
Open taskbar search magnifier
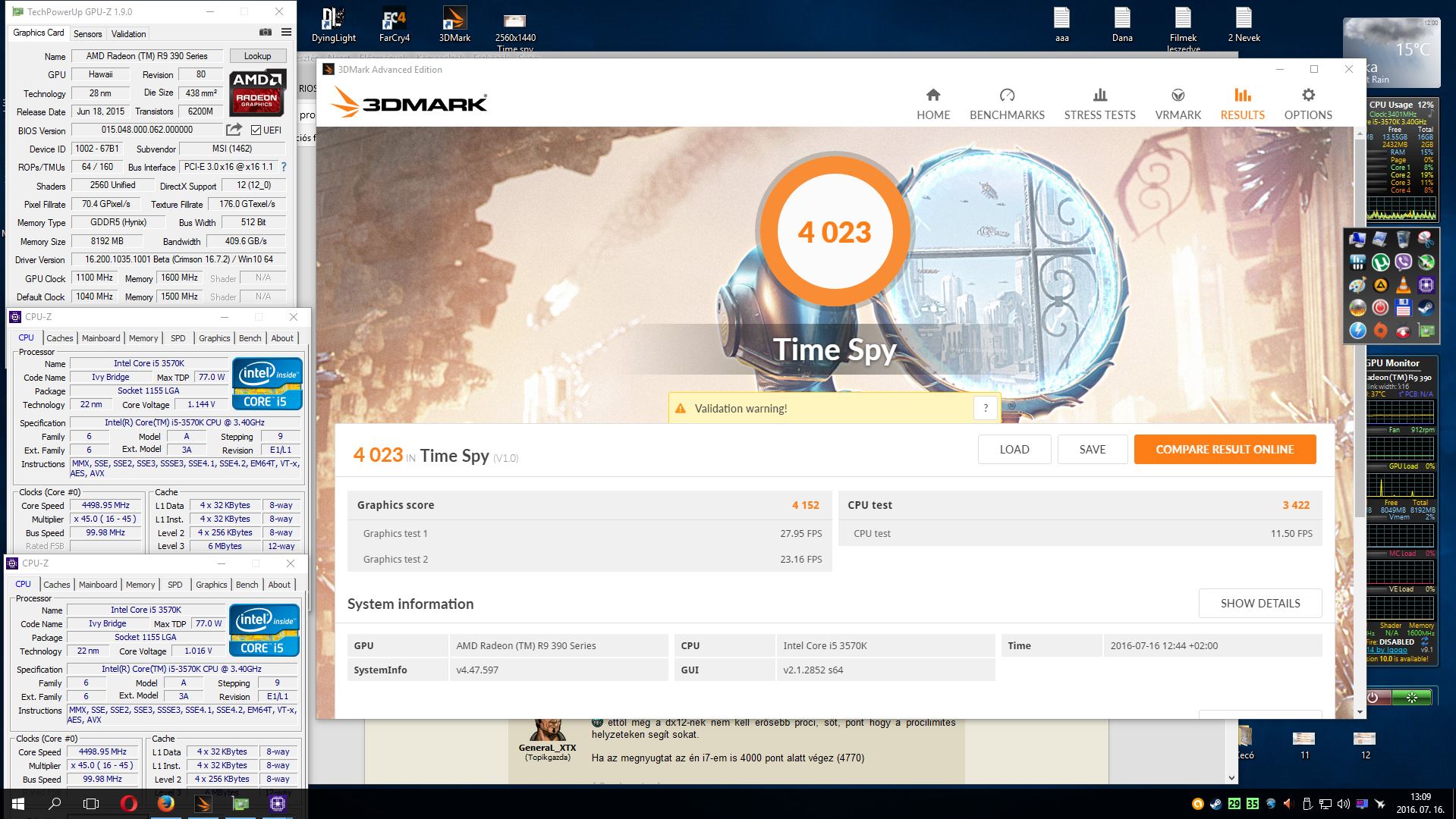pyautogui.click(x=55, y=803)
